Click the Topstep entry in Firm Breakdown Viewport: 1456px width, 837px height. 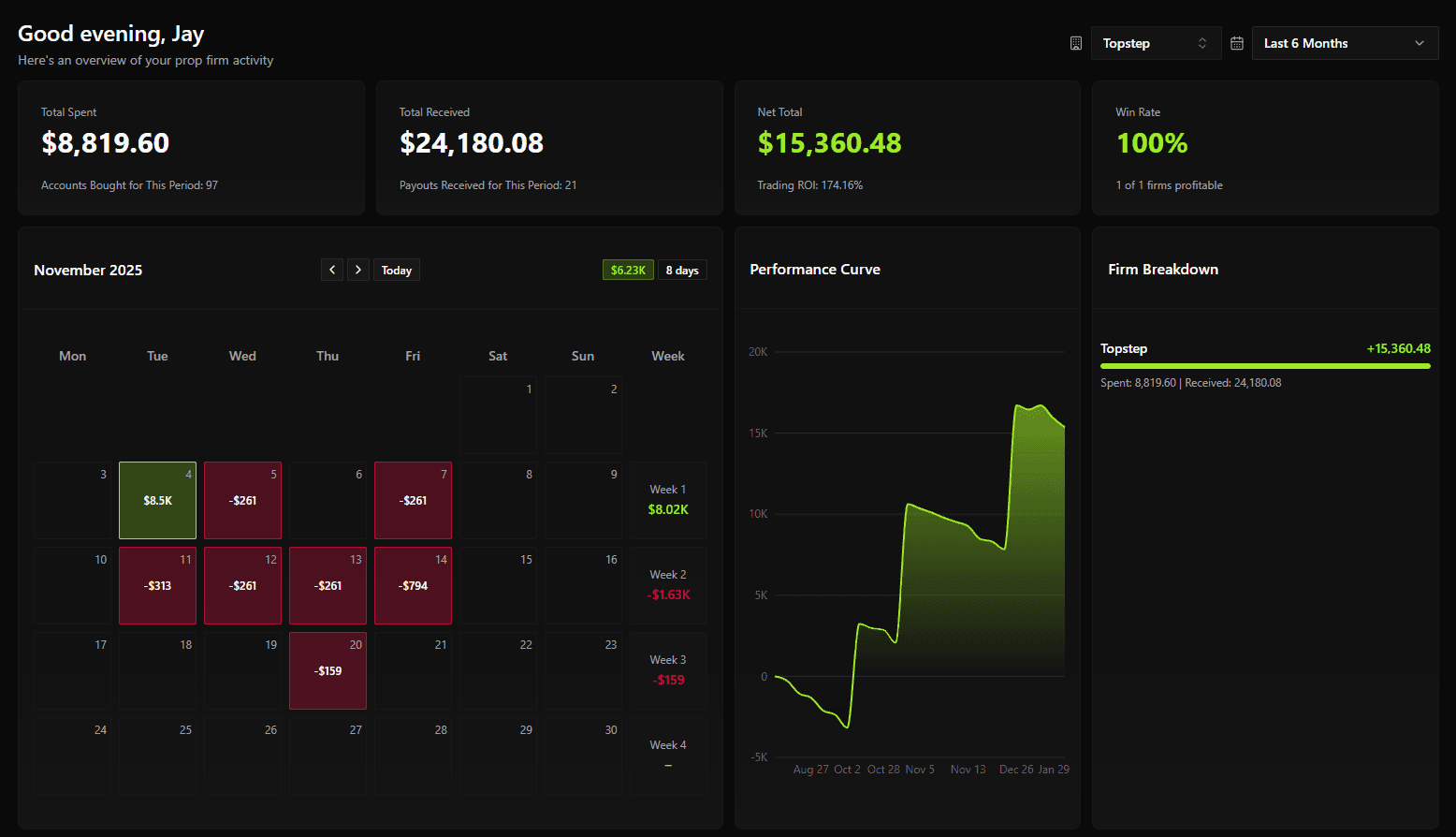1124,347
